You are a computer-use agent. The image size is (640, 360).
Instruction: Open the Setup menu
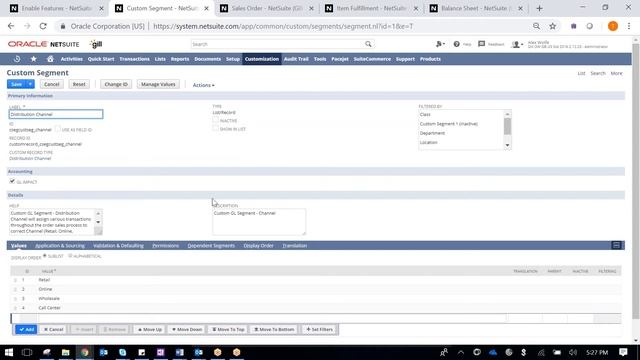(233, 59)
